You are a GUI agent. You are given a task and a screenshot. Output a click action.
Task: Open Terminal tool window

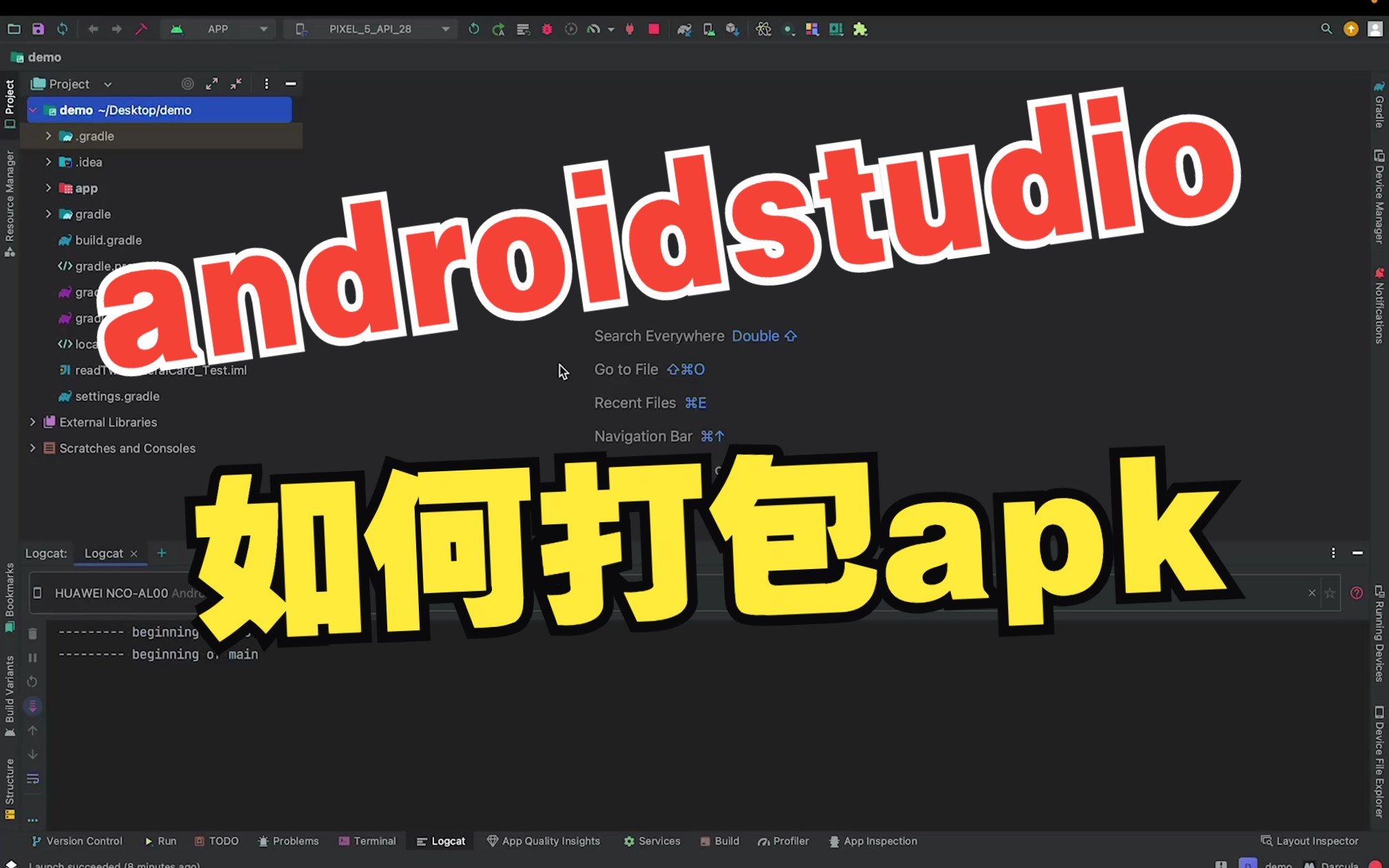point(367,841)
